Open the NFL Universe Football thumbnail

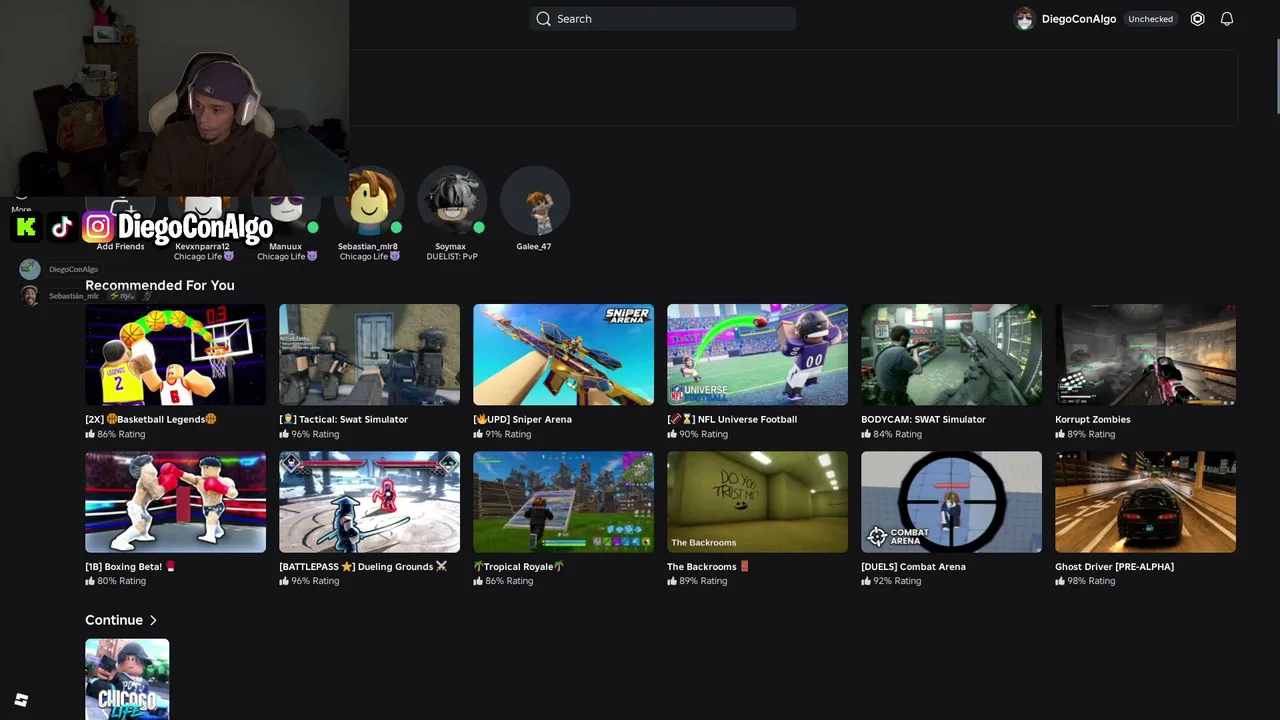click(x=758, y=355)
